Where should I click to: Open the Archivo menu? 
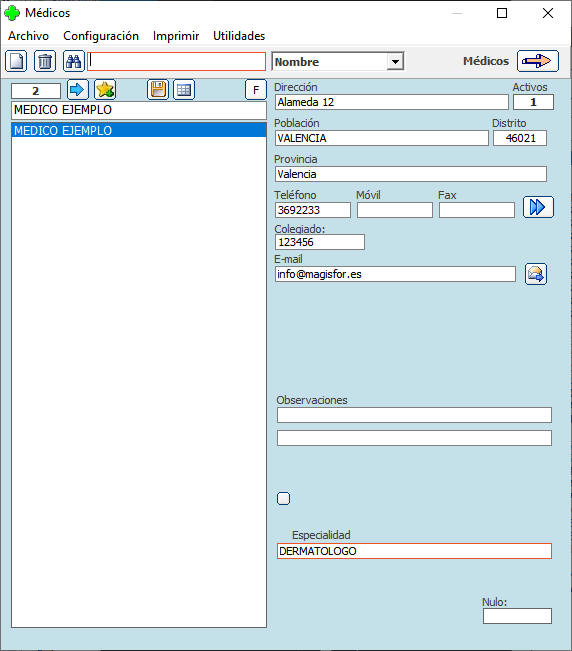[28, 36]
